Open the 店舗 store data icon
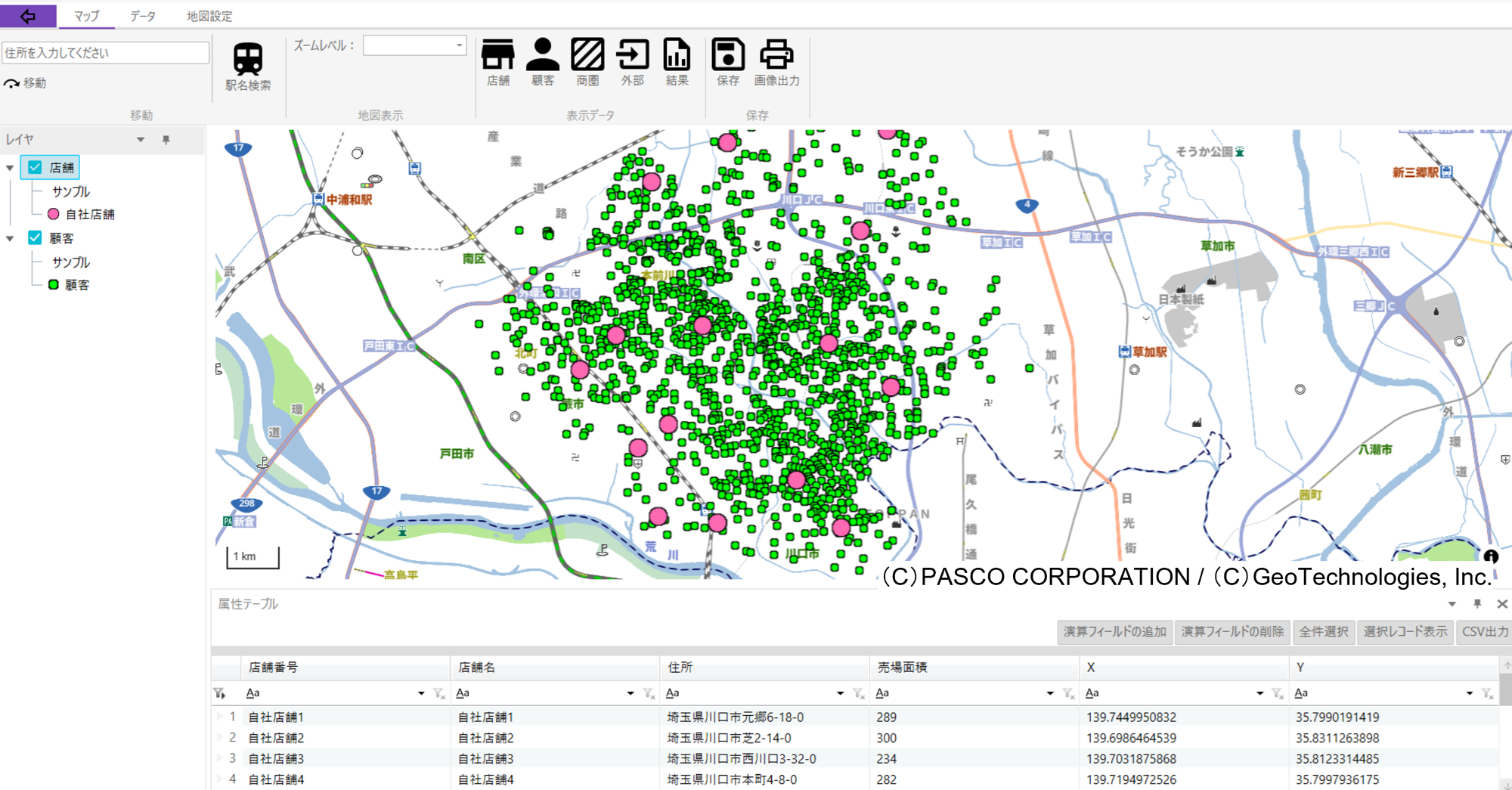The width and height of the screenshot is (1512, 790). (497, 55)
